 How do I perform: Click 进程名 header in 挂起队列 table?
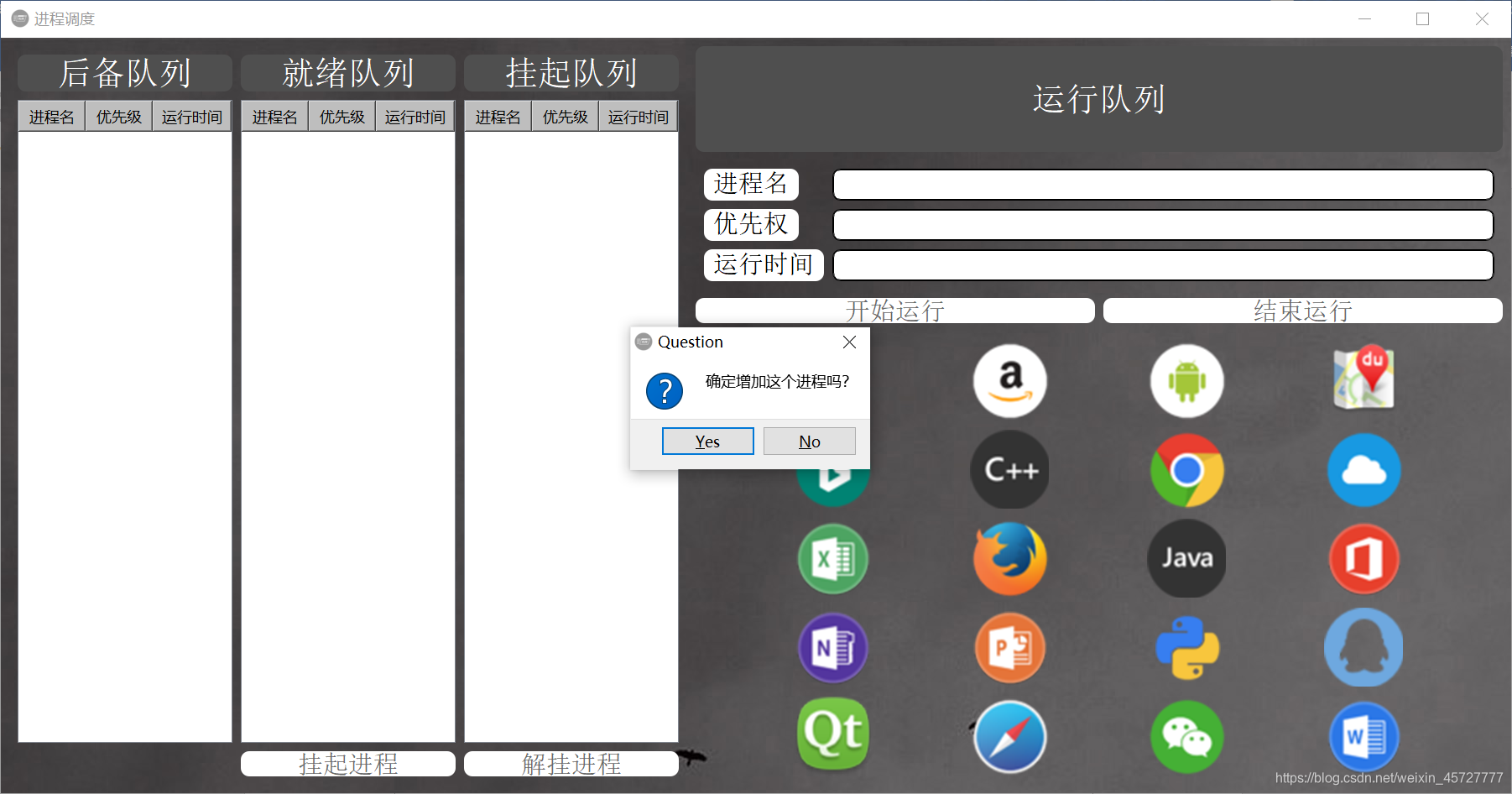coord(498,117)
